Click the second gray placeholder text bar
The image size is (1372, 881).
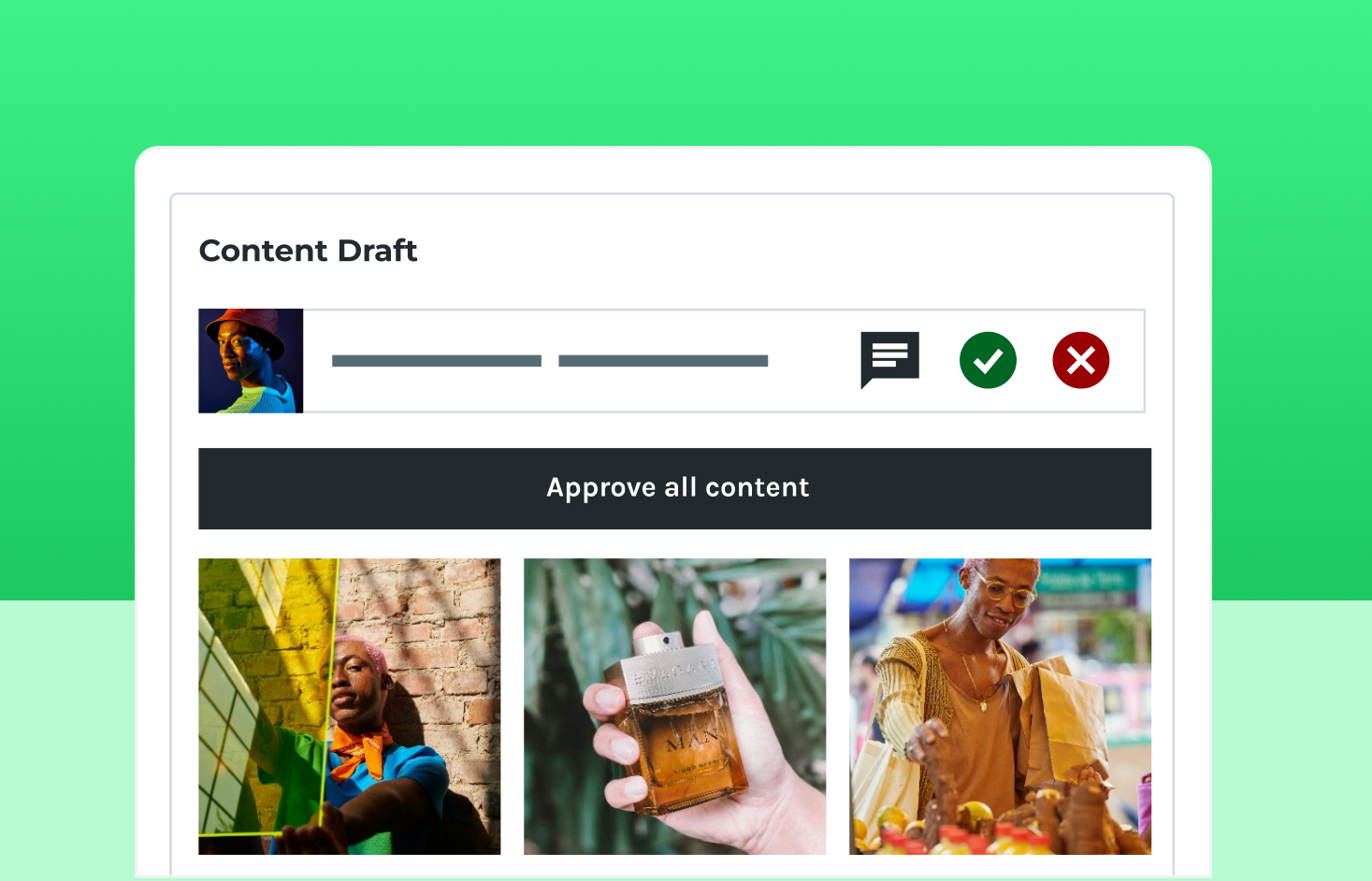tap(663, 361)
